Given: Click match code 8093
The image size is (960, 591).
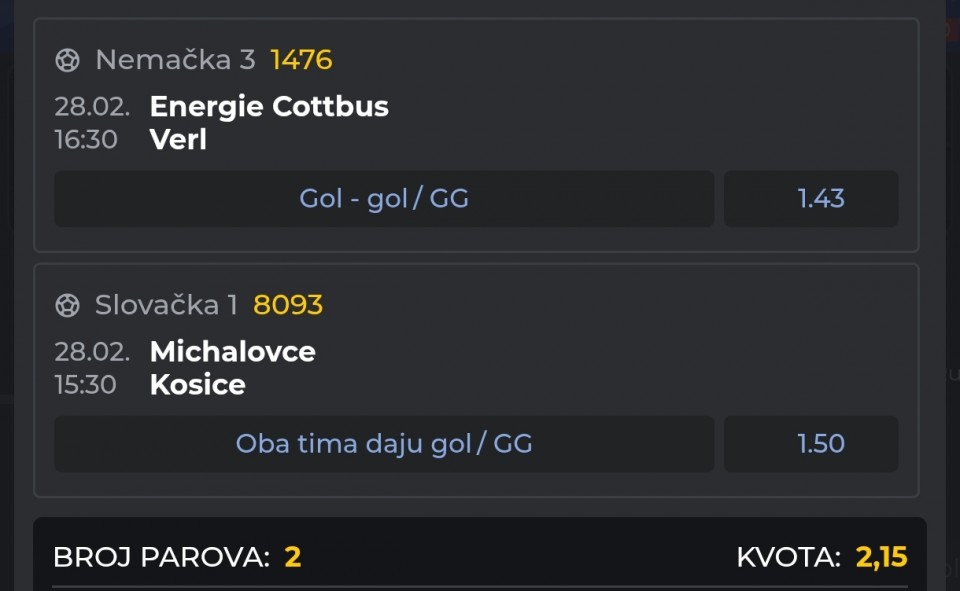Looking at the screenshot, I should (288, 305).
